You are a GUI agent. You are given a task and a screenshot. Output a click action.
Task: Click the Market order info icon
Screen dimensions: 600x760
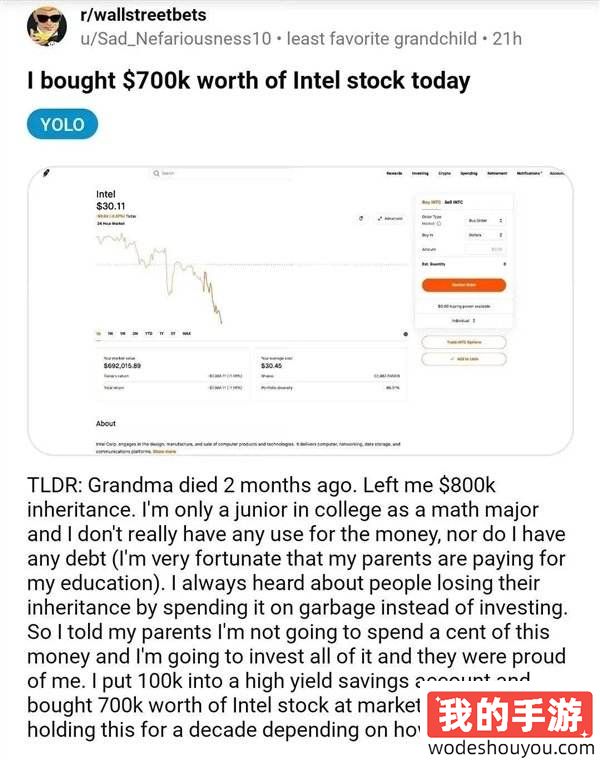point(439,224)
